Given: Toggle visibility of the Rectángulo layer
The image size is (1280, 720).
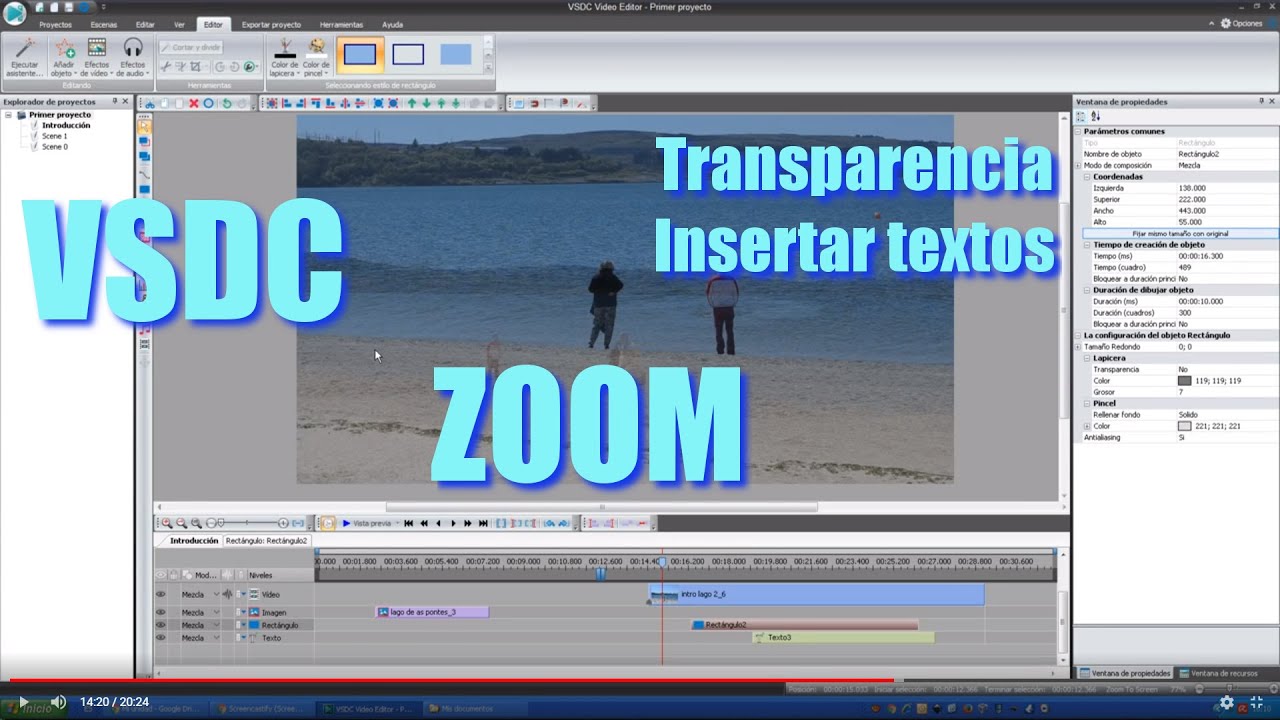Looking at the screenshot, I should 161,625.
